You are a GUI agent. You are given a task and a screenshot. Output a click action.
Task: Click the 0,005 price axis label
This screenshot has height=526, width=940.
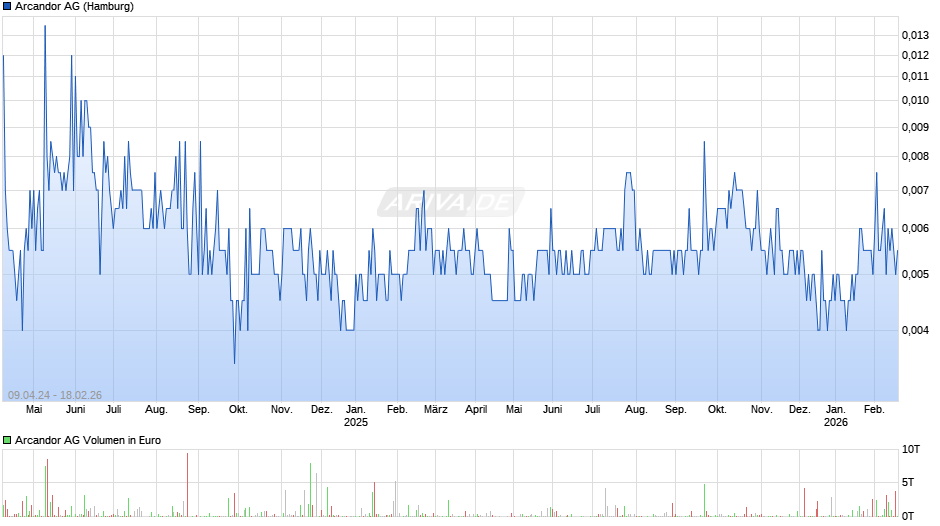pyautogui.click(x=915, y=275)
